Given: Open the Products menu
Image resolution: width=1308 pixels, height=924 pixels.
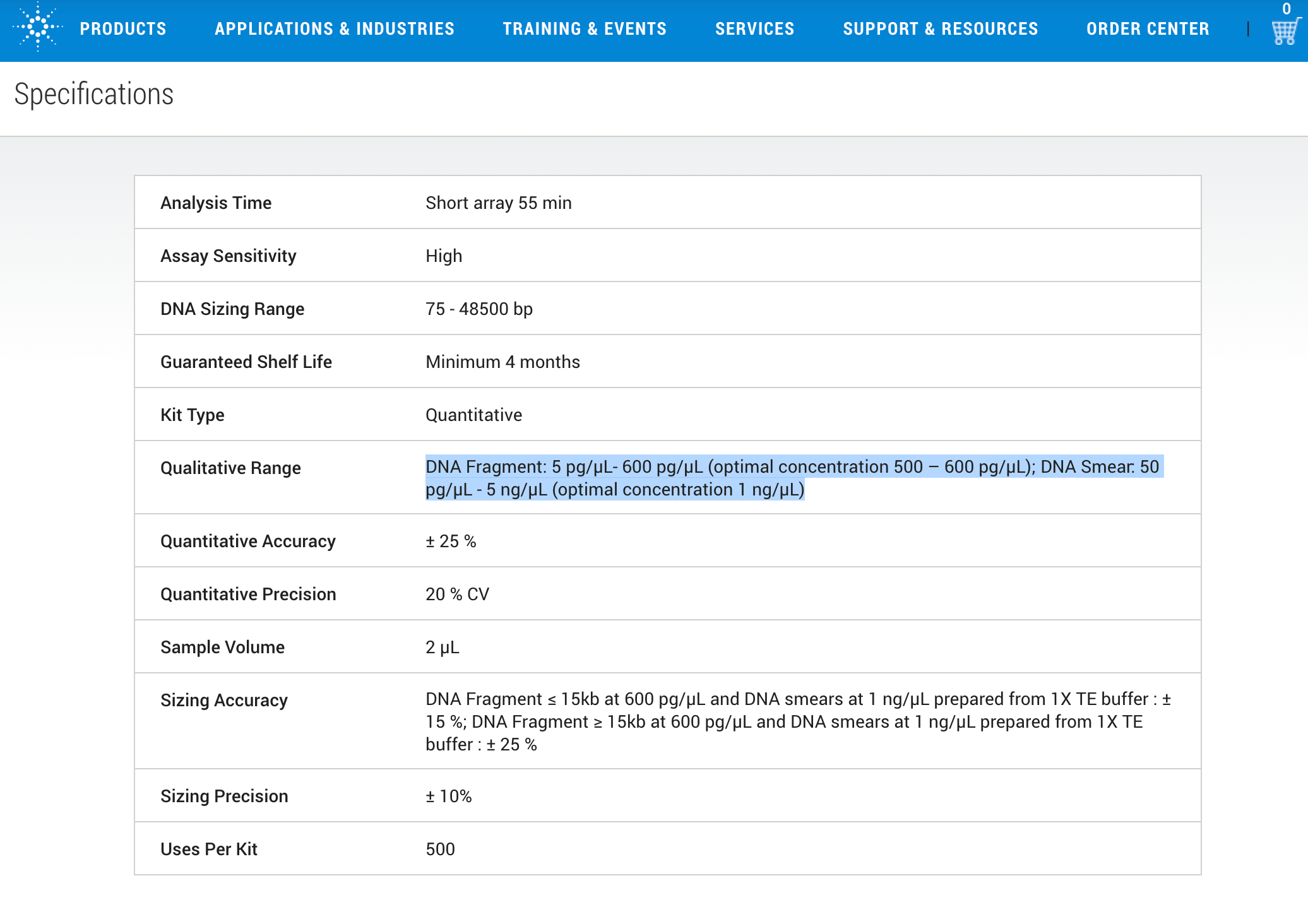Looking at the screenshot, I should 123,29.
